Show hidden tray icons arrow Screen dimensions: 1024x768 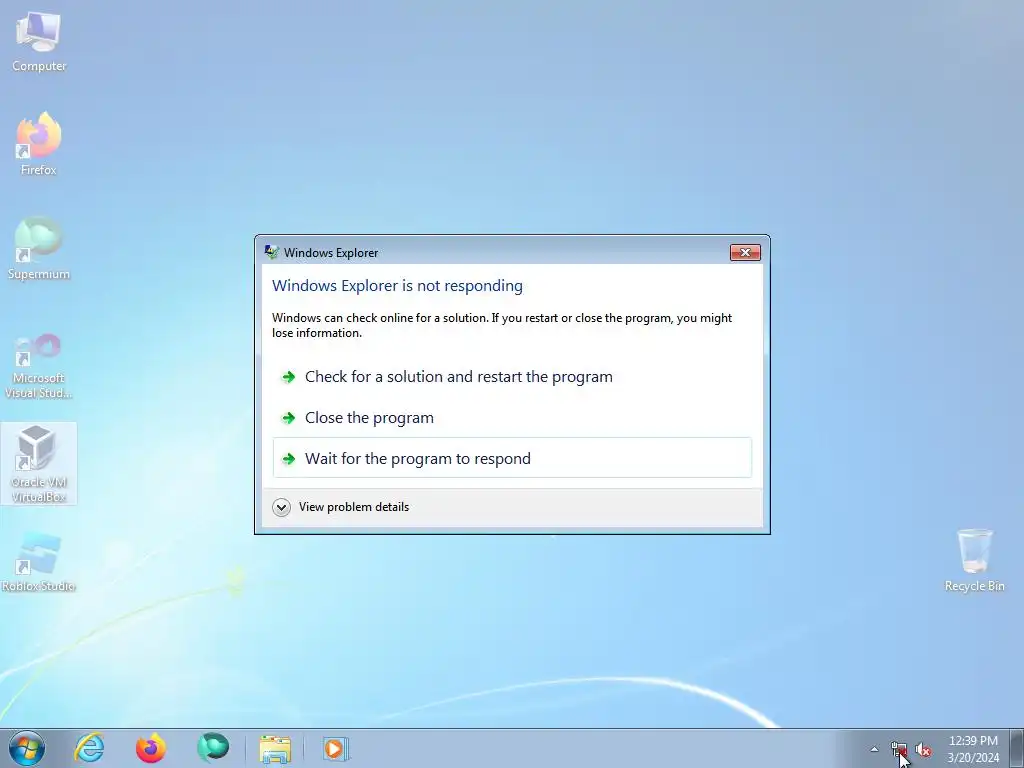click(x=874, y=749)
